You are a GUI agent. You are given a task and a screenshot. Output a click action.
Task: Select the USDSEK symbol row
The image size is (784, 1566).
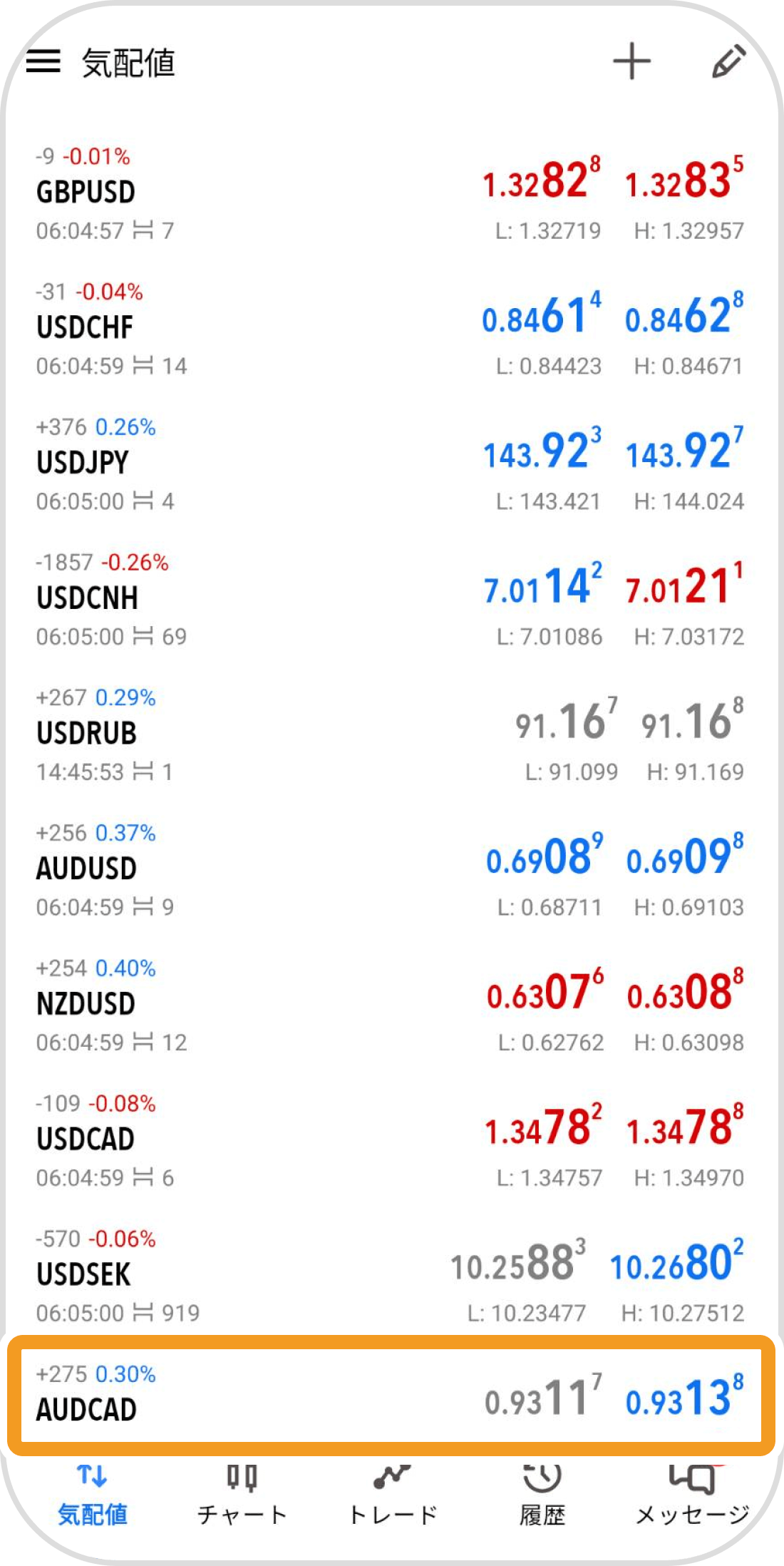point(391,1276)
